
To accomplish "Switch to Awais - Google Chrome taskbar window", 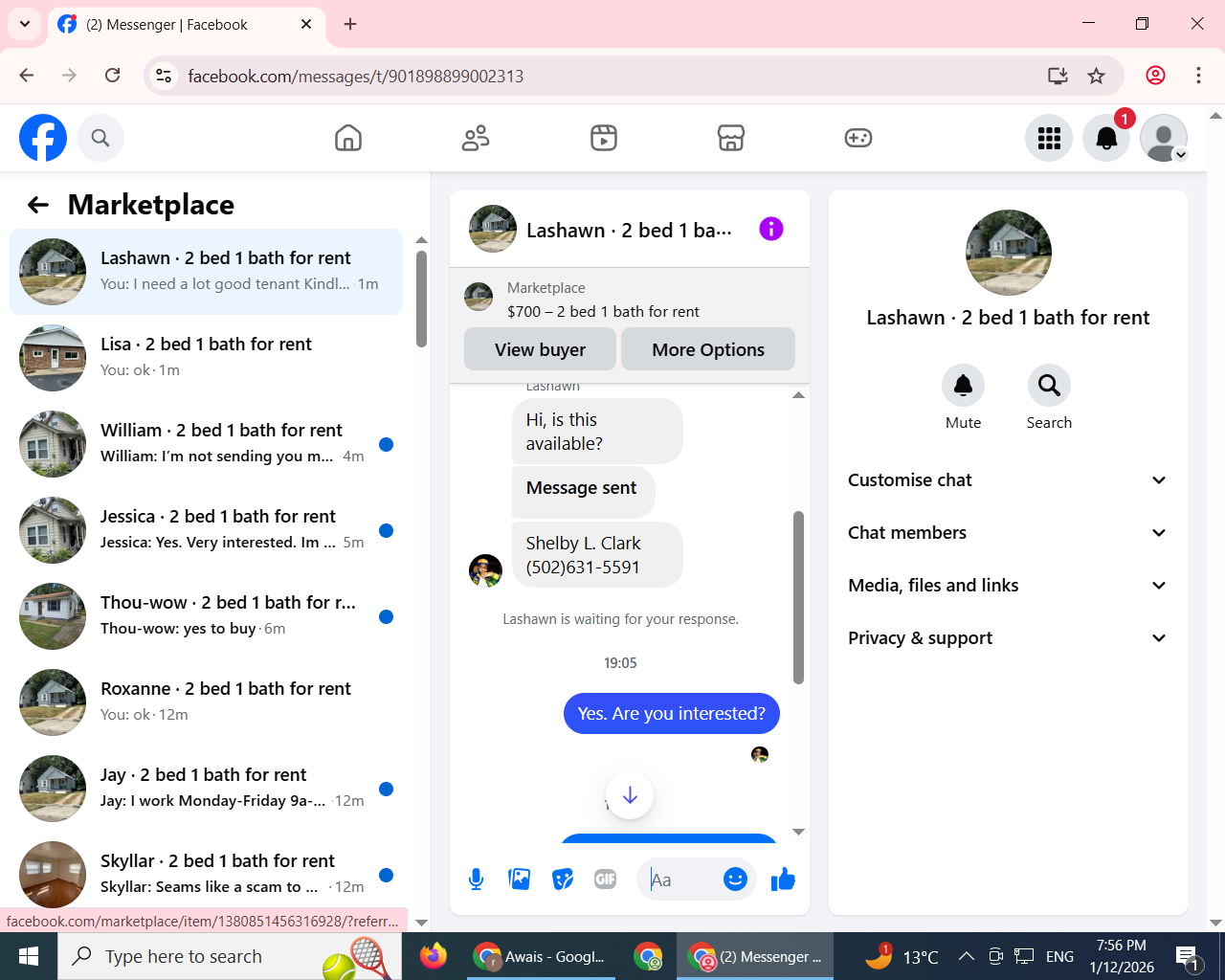I will pyautogui.click(x=541, y=956).
